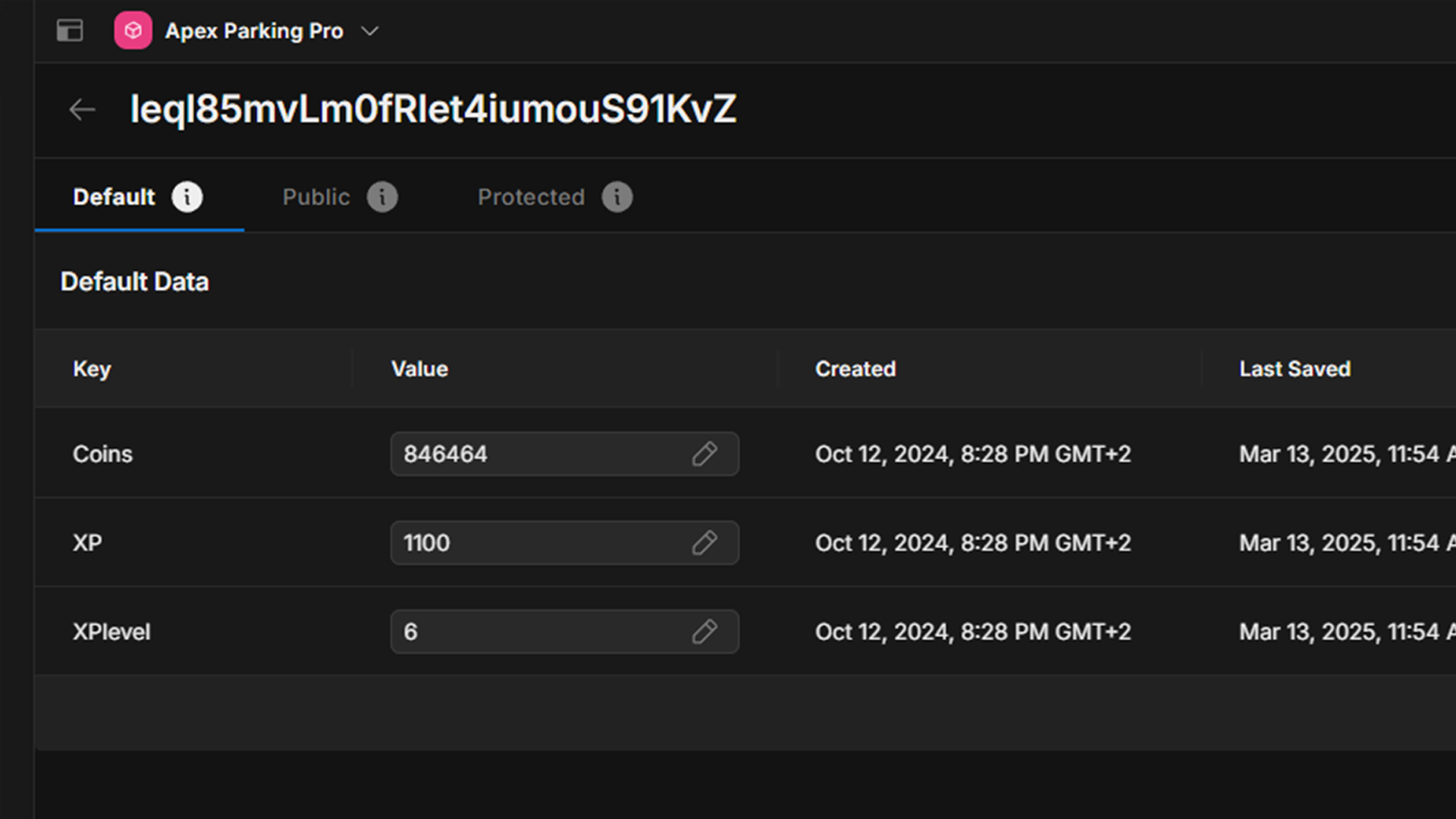
Task: Click the Last Saved column header
Action: (1294, 369)
